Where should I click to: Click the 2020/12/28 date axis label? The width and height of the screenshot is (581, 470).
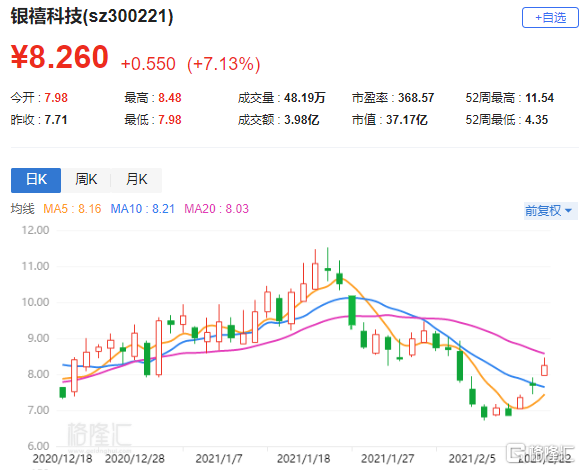pyautogui.click(x=135, y=459)
